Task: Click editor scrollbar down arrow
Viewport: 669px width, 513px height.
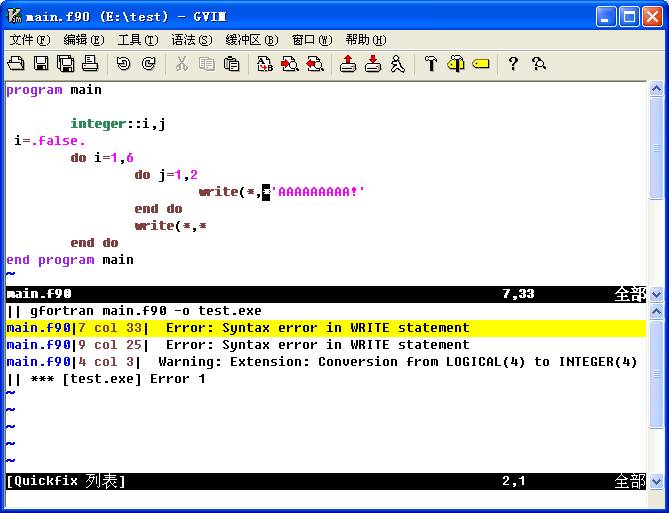Action: (x=656, y=294)
